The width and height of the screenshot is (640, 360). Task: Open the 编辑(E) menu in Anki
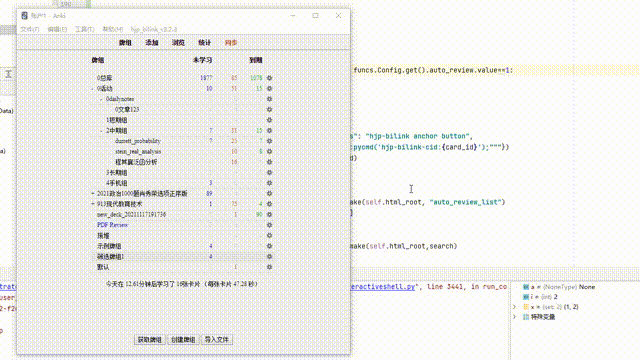[x=57, y=29]
